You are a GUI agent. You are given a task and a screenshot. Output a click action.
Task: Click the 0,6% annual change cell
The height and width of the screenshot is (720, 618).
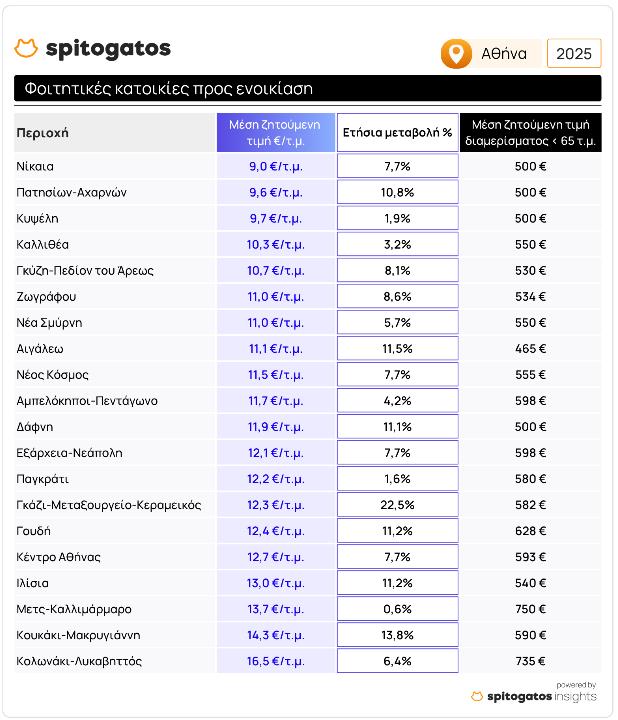pyautogui.click(x=398, y=609)
